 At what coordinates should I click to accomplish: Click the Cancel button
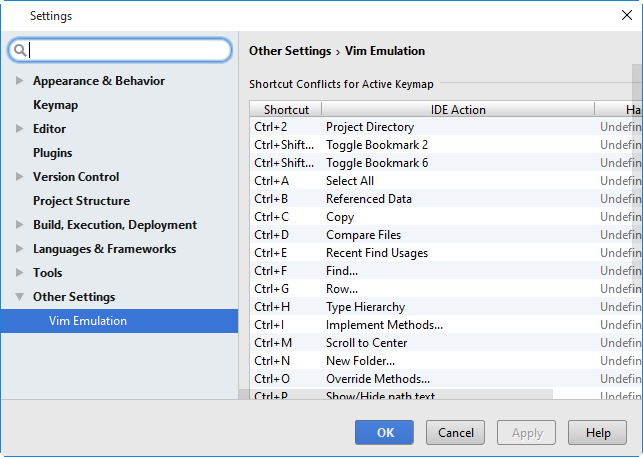pyautogui.click(x=455, y=433)
